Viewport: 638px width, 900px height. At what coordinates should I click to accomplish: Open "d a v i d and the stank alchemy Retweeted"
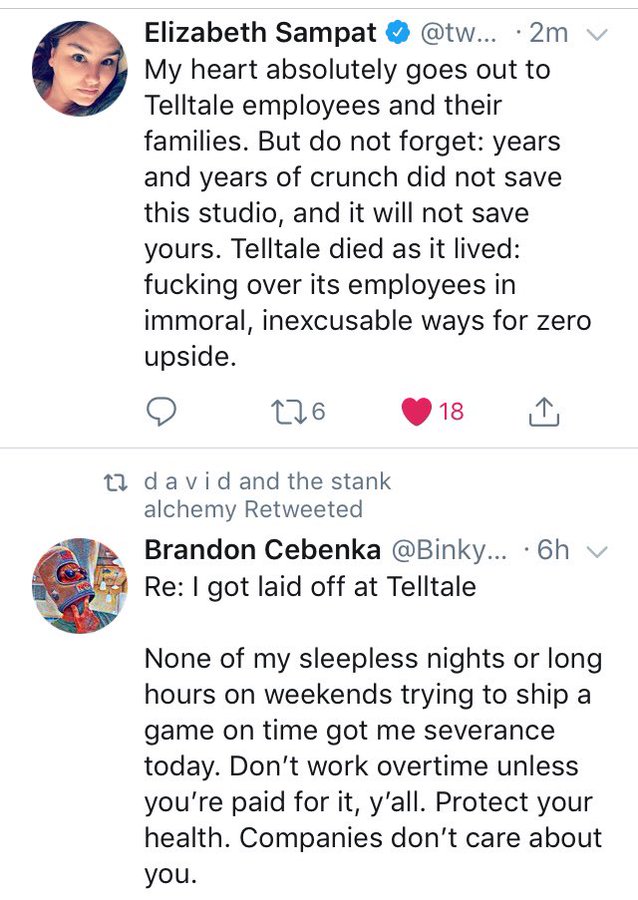click(x=266, y=495)
